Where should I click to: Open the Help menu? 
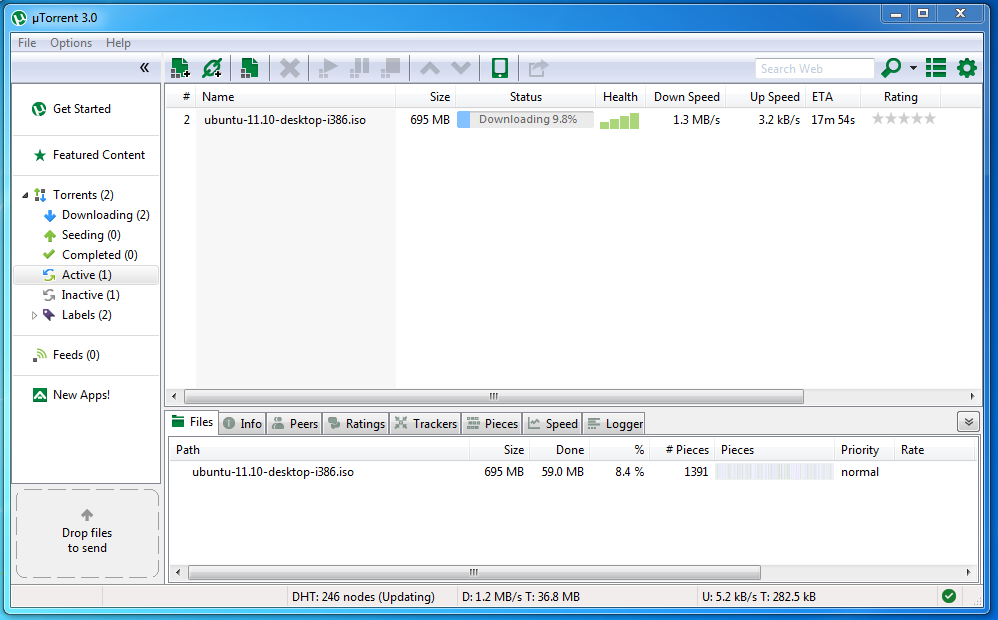pyautogui.click(x=118, y=43)
